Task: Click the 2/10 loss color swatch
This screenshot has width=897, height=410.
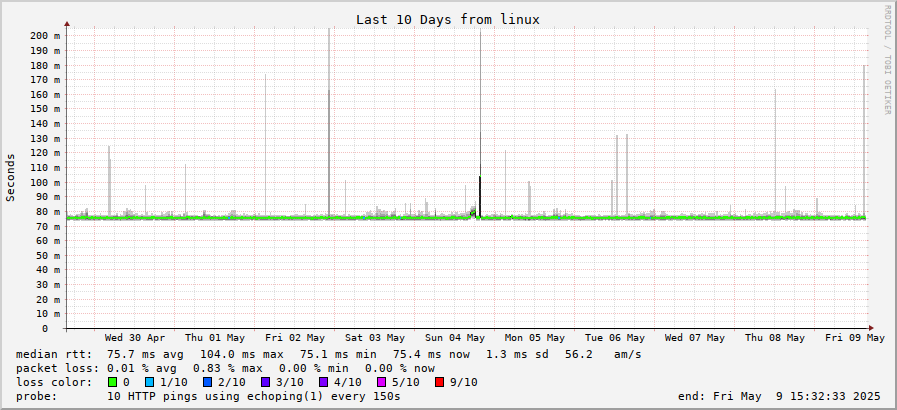Action: 208,382
